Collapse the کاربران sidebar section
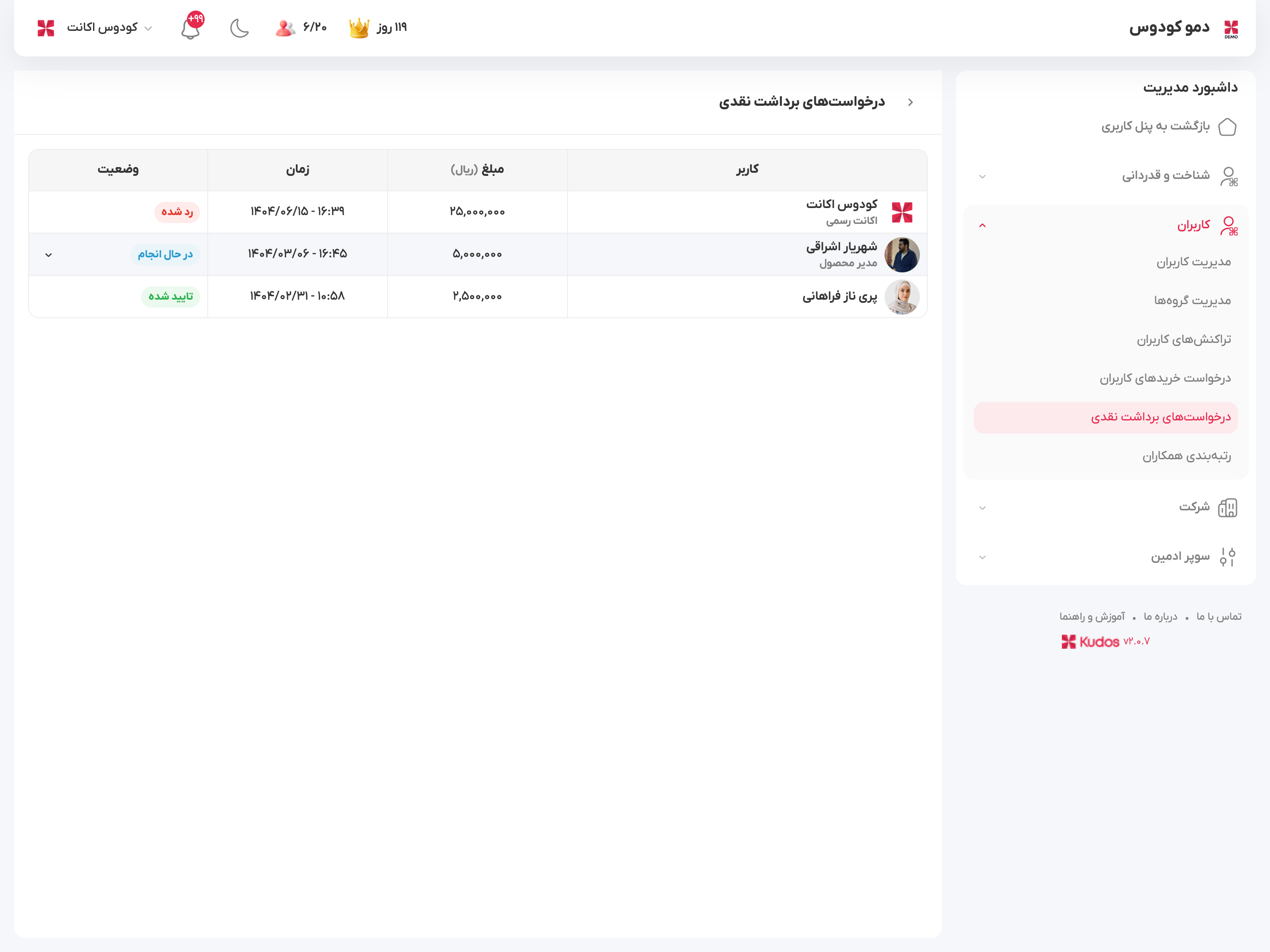The height and width of the screenshot is (952, 1270). [x=982, y=226]
